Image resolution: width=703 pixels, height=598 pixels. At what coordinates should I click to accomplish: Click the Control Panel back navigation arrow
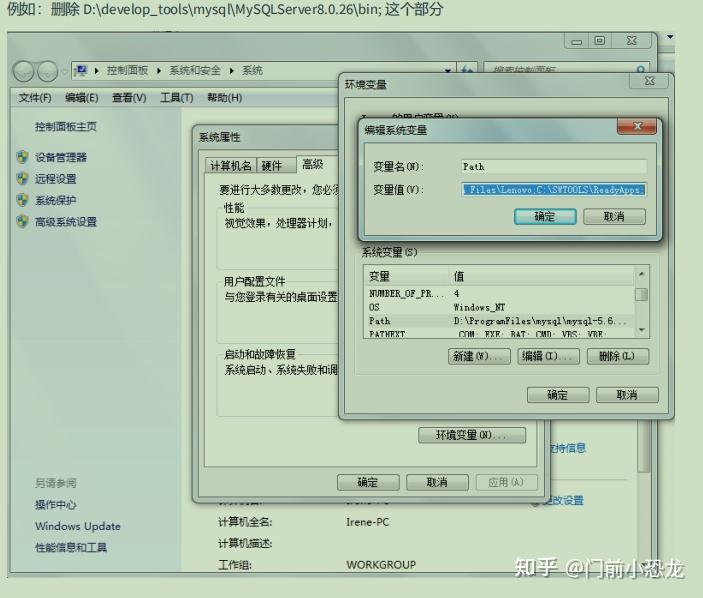click(x=23, y=71)
